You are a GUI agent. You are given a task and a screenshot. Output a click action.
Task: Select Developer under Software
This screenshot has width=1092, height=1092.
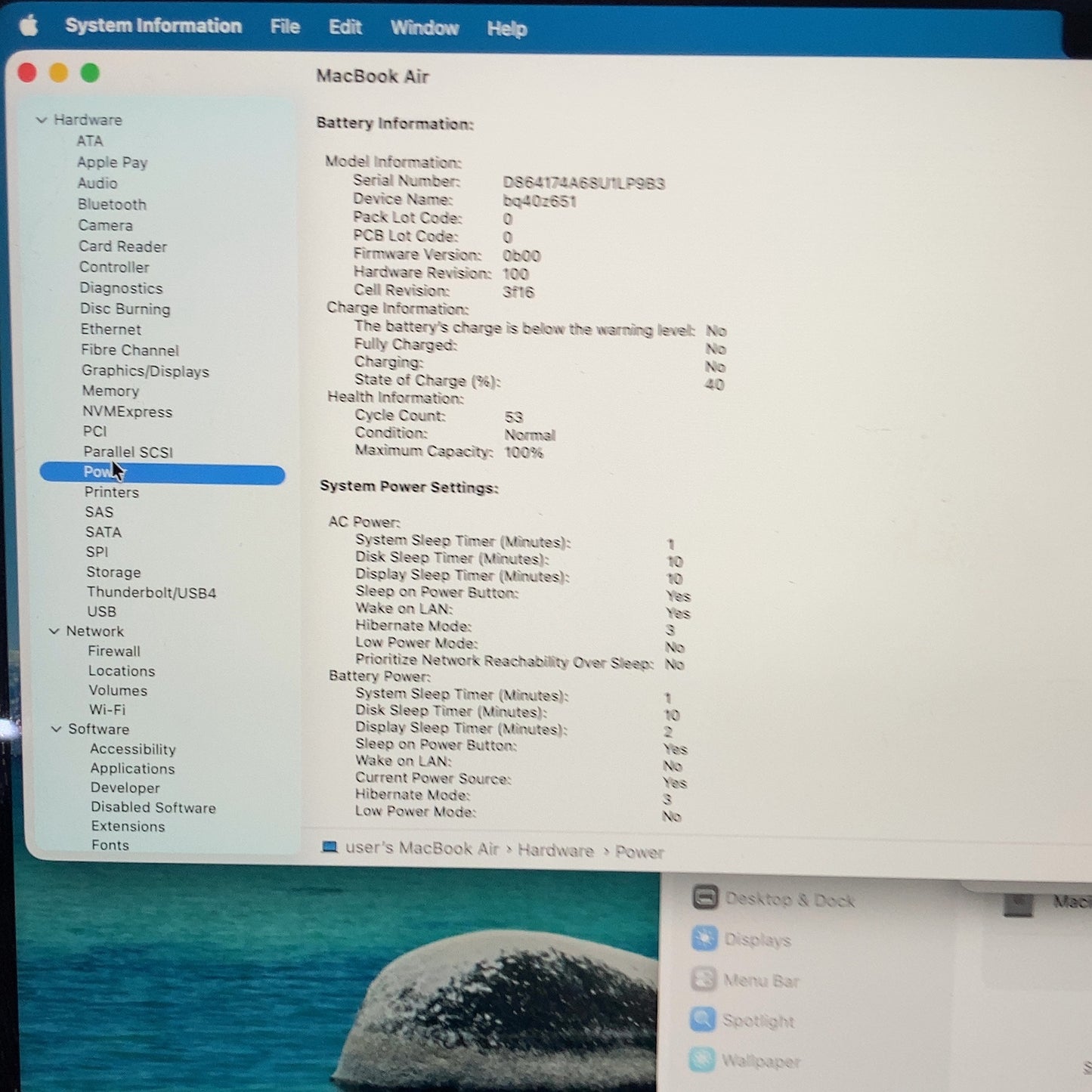coord(125,787)
